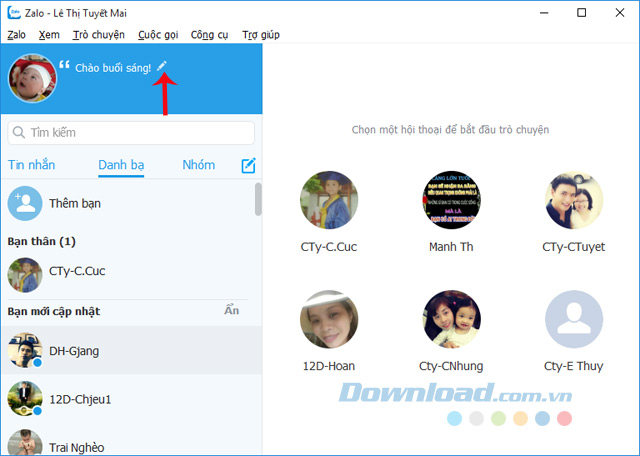Click the Zalo logo in title bar
Screen dimensions: 640x456
tap(14, 13)
